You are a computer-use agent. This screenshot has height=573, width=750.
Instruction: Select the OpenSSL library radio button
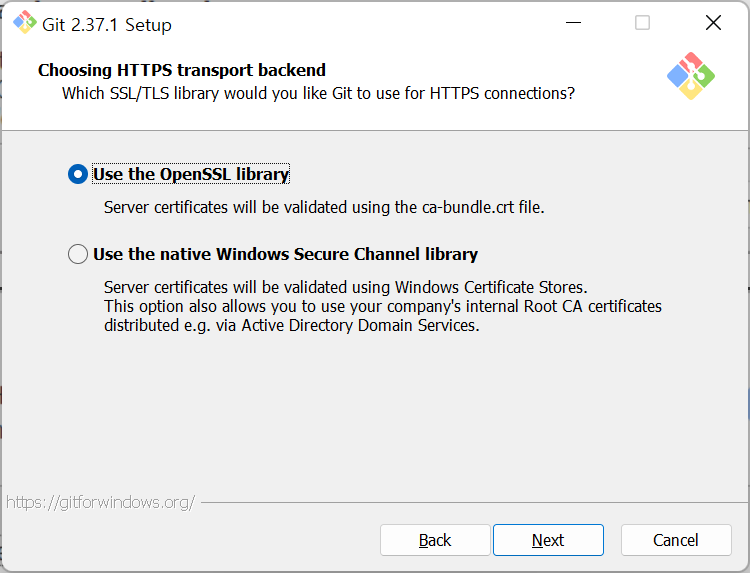pos(78,174)
